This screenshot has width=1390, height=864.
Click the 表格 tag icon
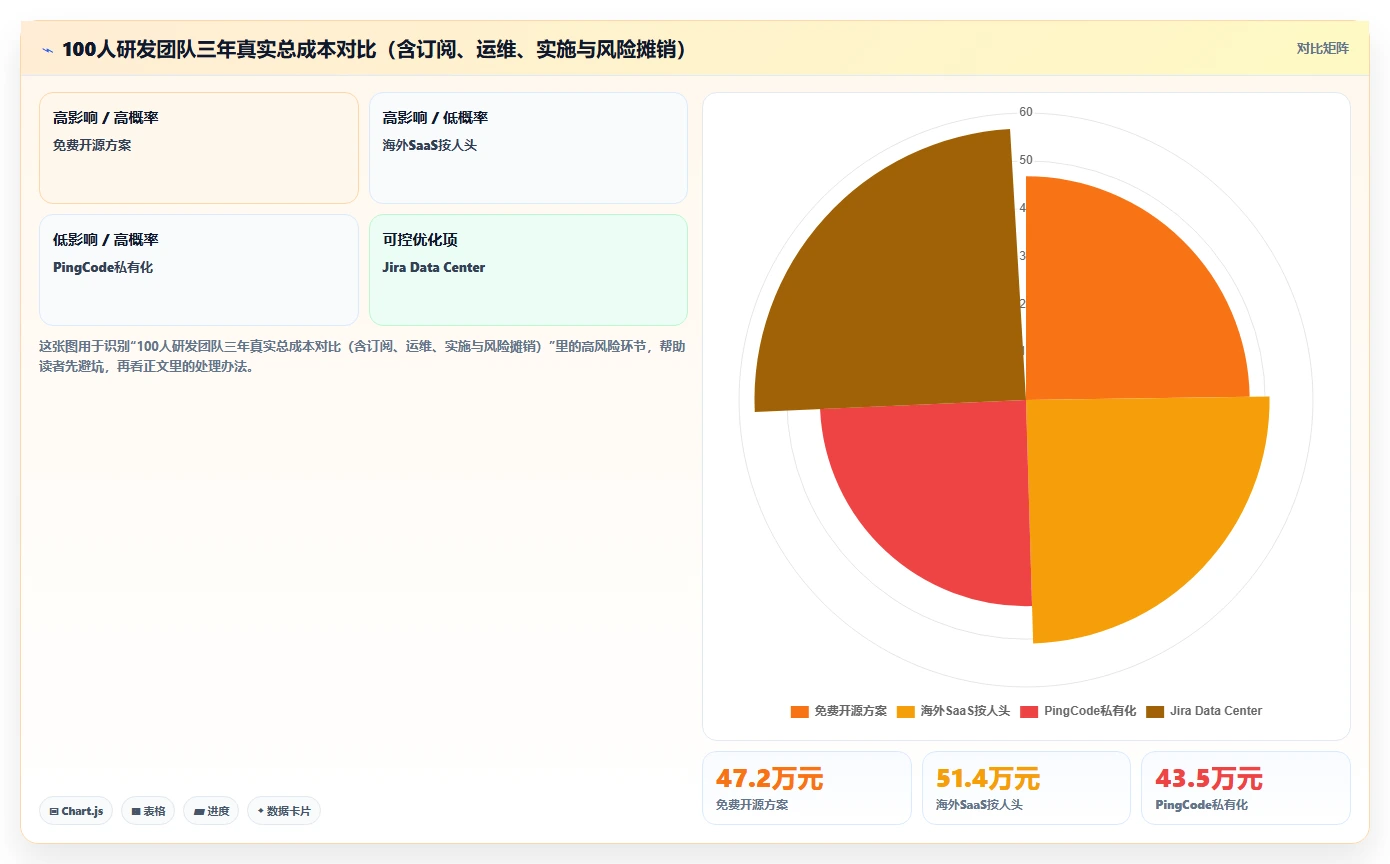tap(136, 811)
